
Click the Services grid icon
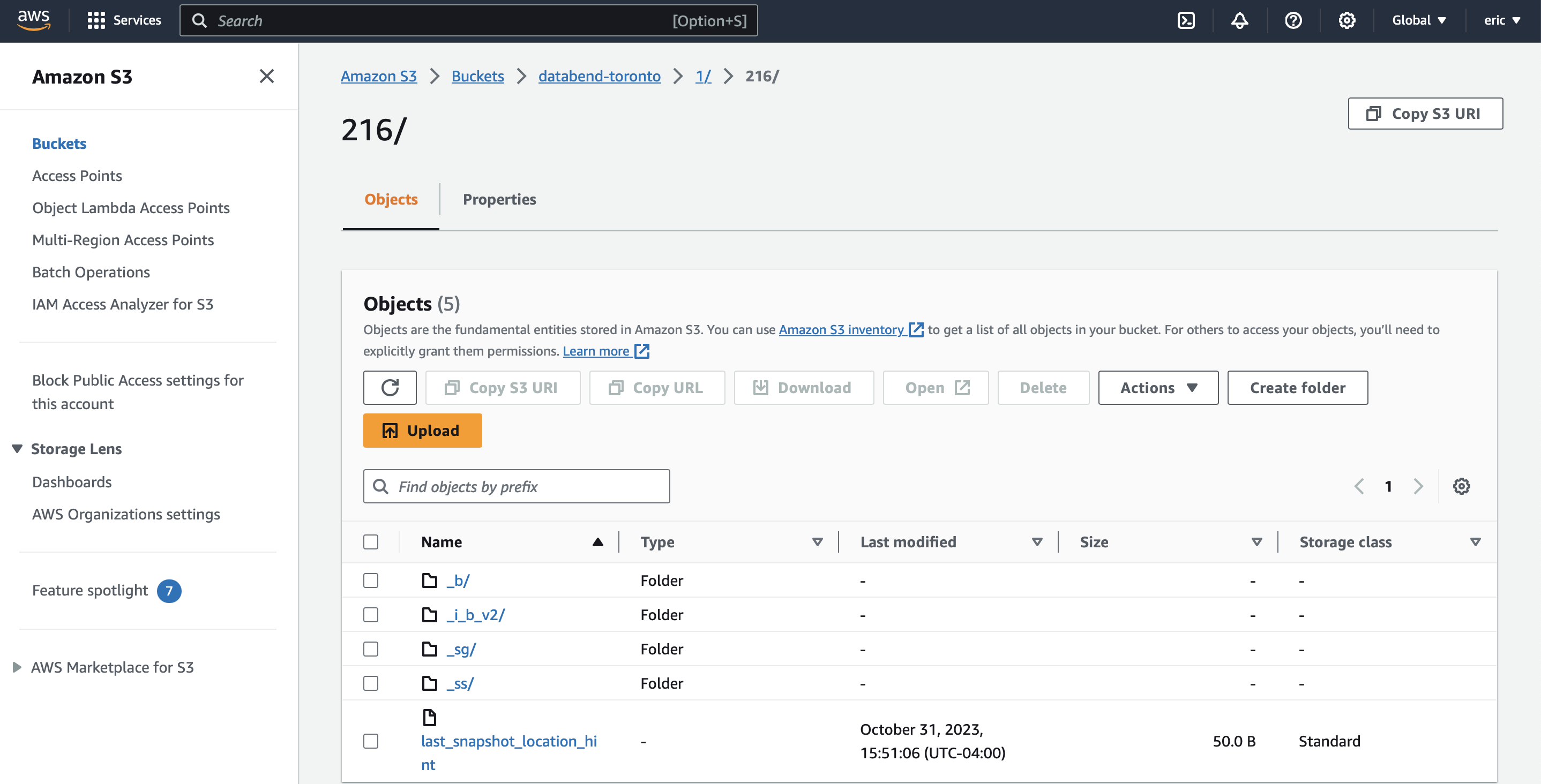[x=96, y=20]
